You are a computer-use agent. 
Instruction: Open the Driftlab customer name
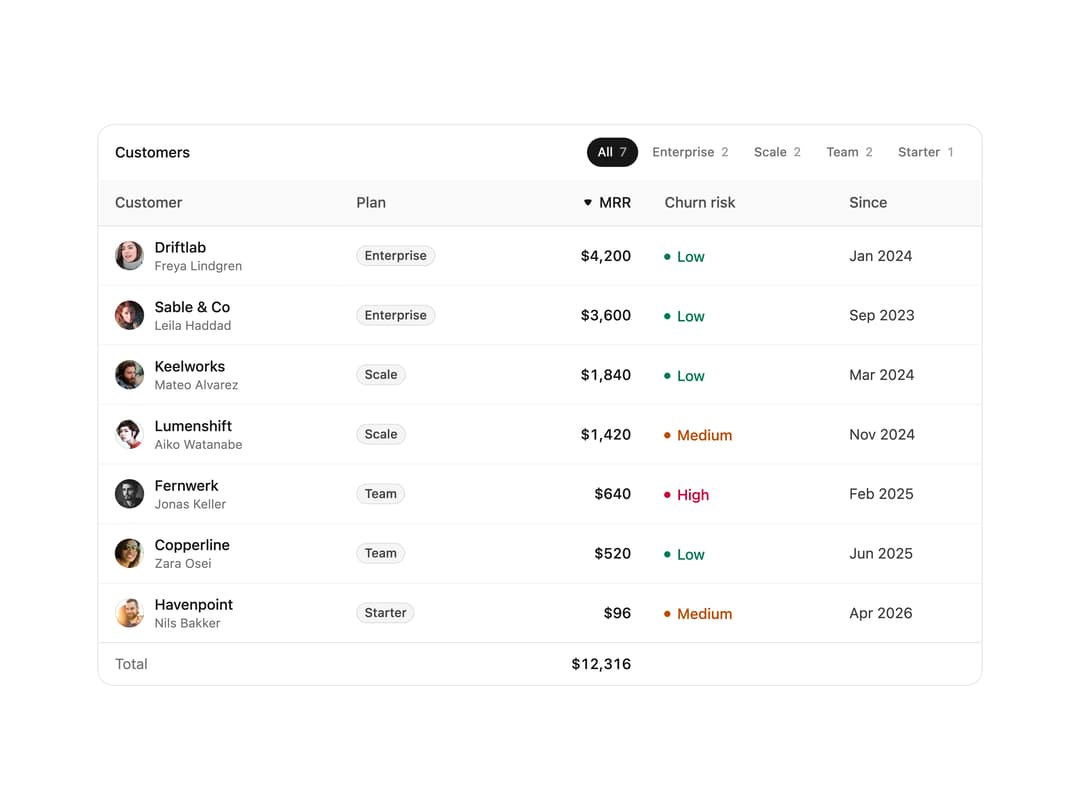click(180, 247)
